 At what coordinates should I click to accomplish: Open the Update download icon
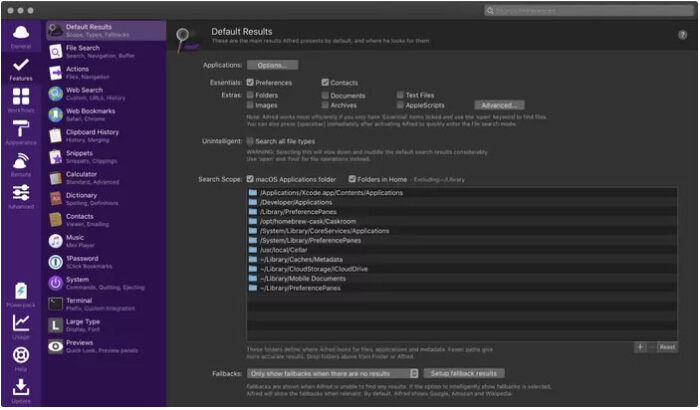point(21,387)
